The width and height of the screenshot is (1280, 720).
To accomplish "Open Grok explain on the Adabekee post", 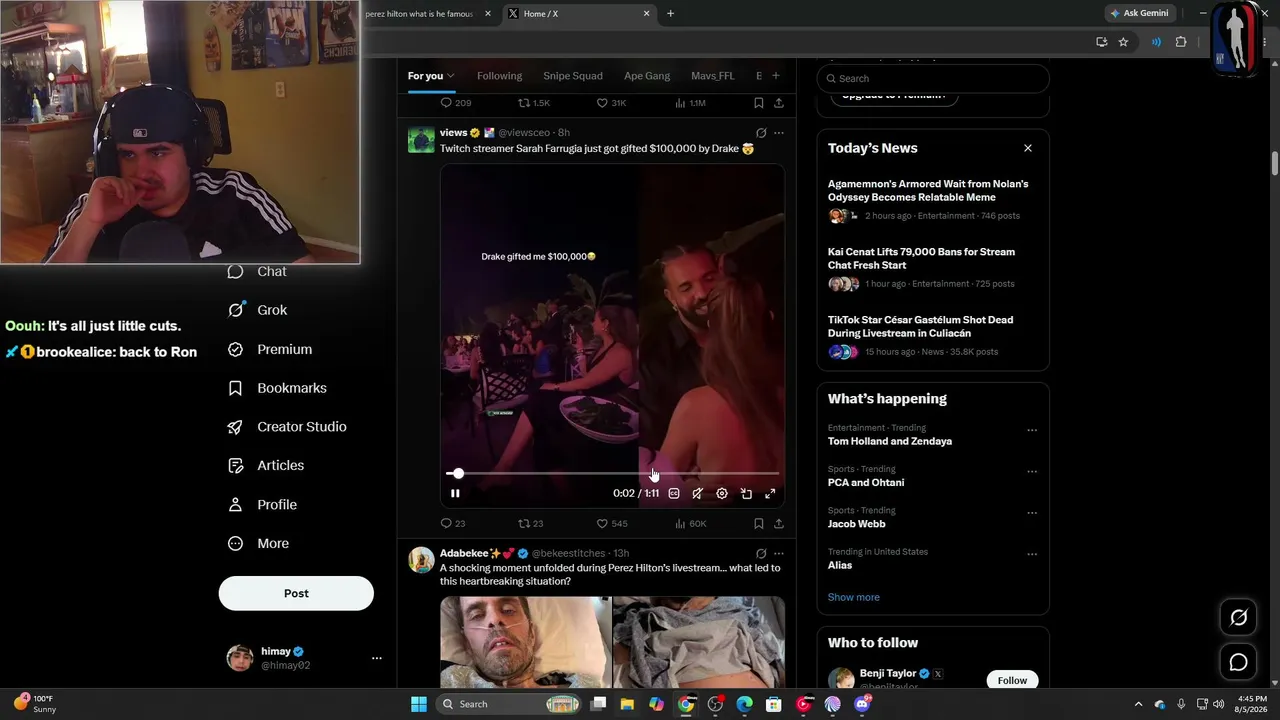I will 761,553.
